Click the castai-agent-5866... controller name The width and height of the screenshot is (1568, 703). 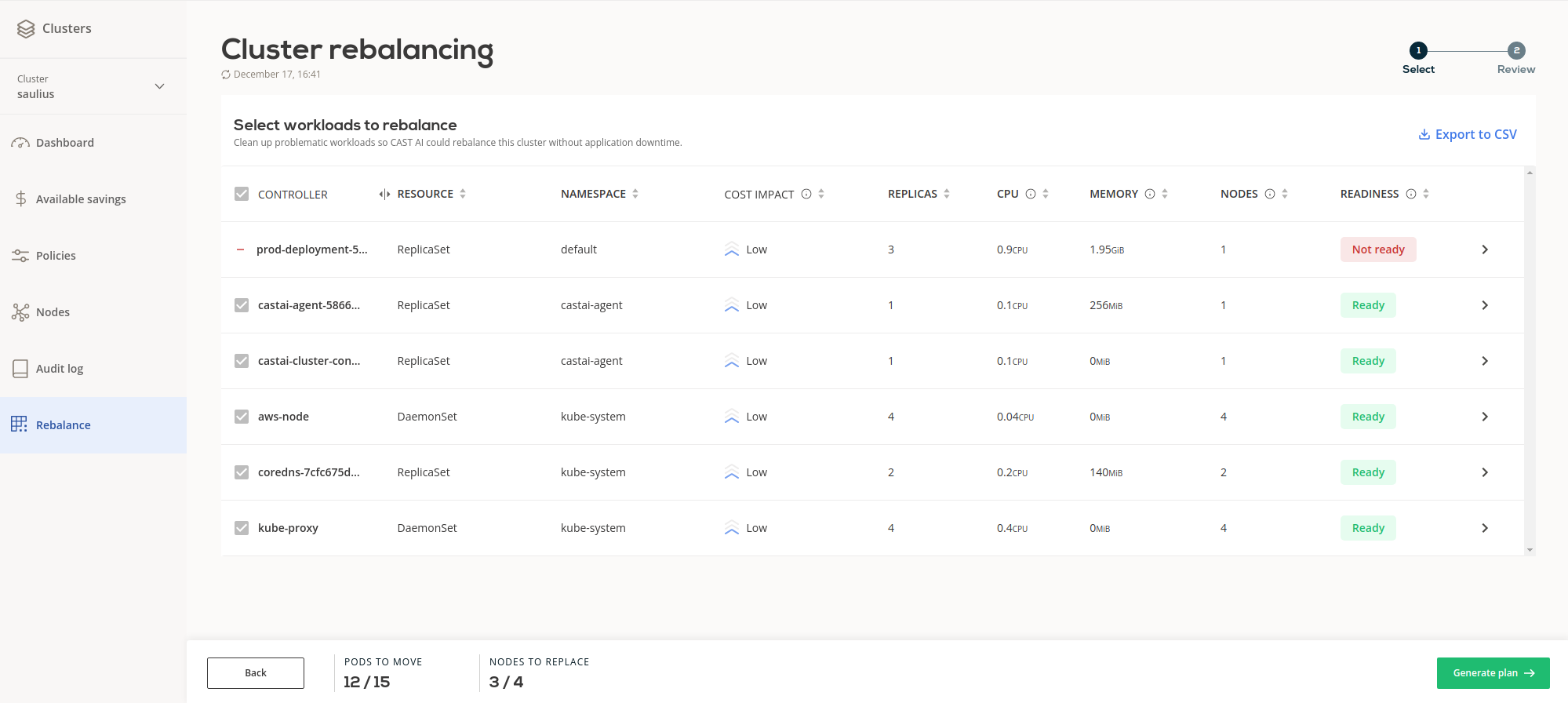point(309,305)
